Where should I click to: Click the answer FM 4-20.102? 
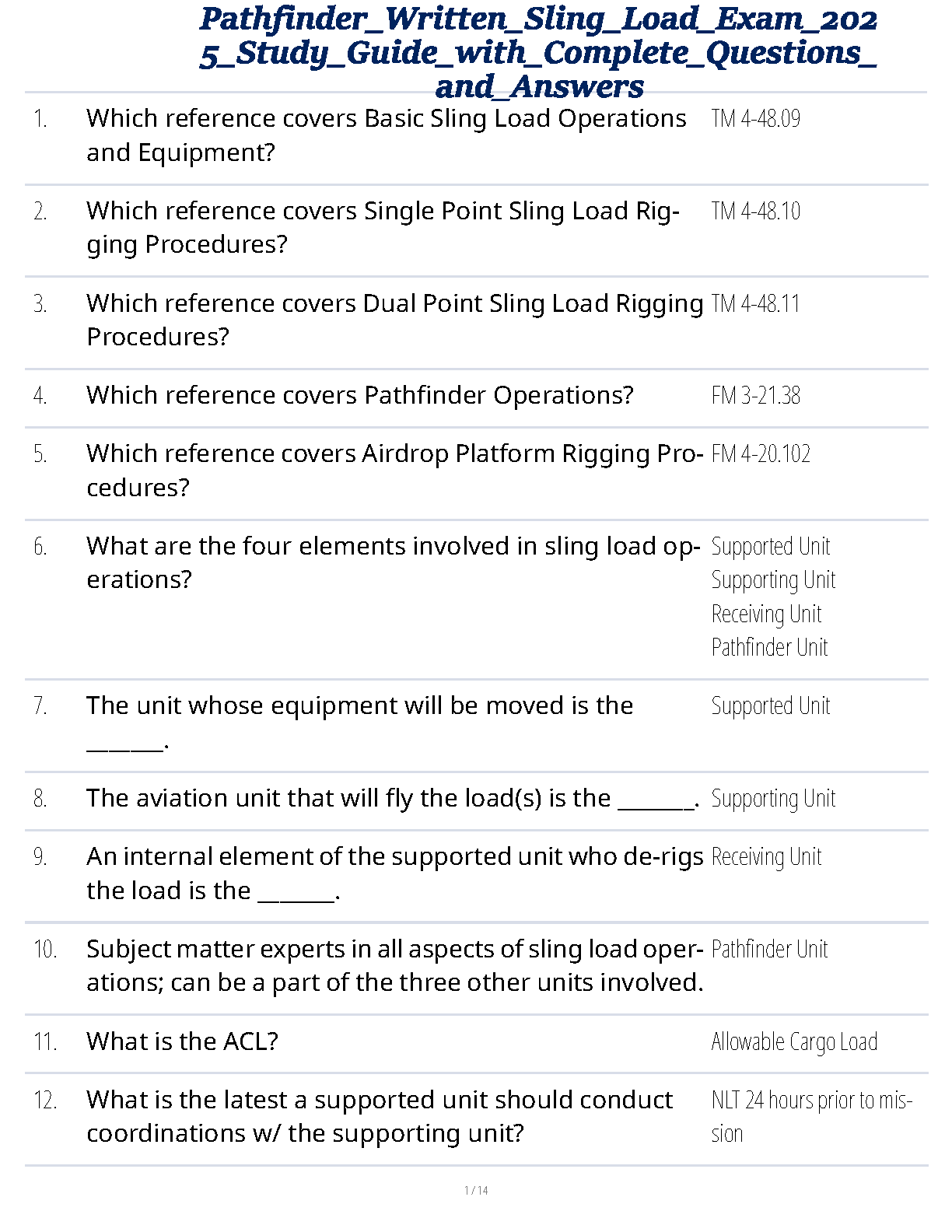(761, 454)
